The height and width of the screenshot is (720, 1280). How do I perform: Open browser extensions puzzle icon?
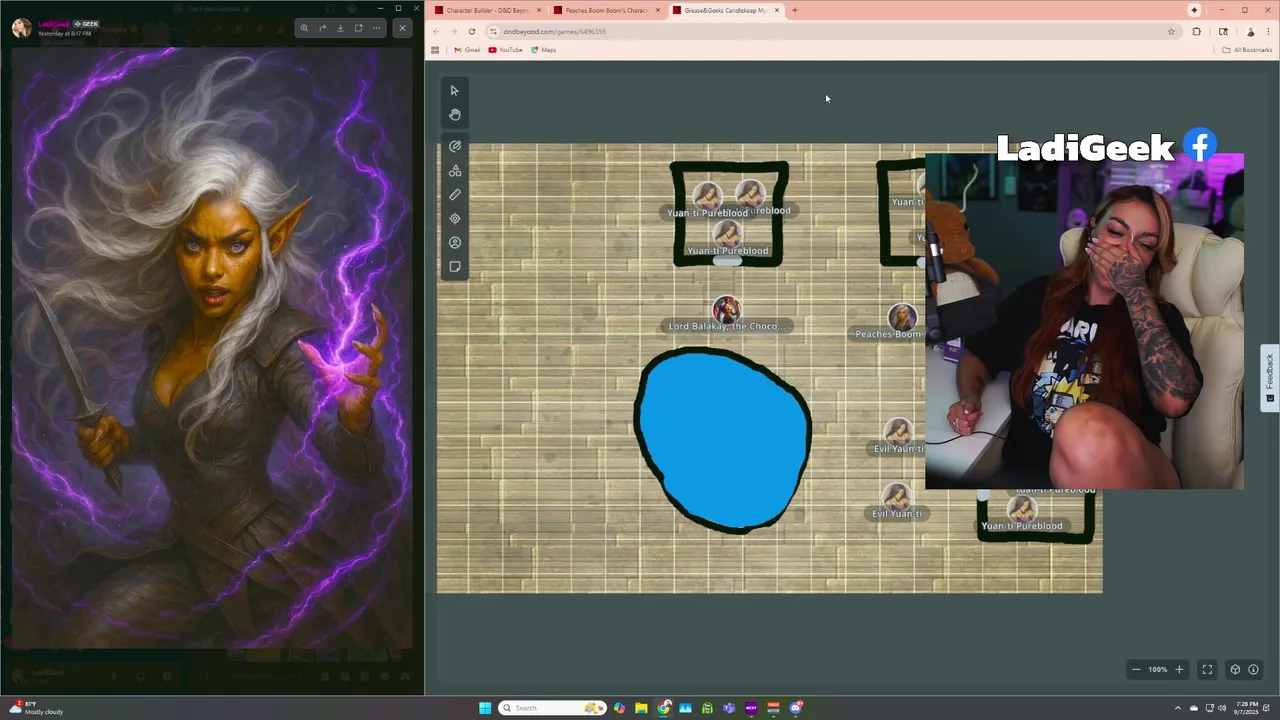click(1197, 31)
